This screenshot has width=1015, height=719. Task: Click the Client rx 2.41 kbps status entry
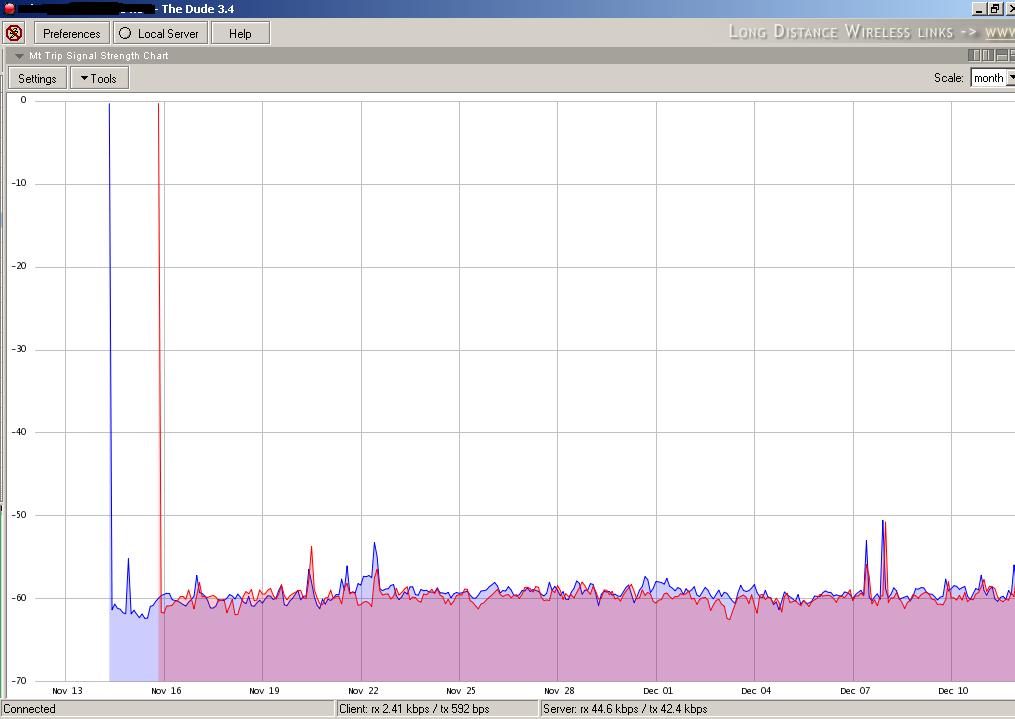click(414, 709)
